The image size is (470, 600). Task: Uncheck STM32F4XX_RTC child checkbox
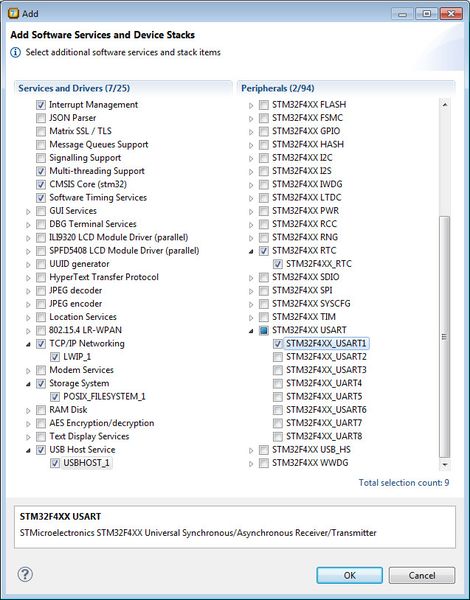(x=278, y=264)
